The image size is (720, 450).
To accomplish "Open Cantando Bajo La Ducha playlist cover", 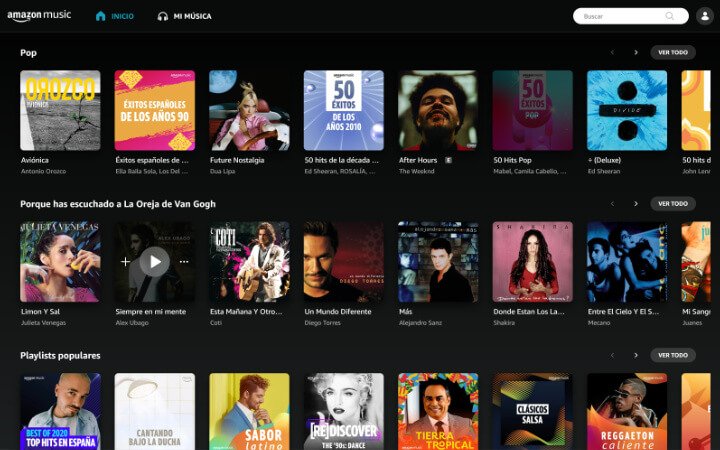I will click(155, 411).
